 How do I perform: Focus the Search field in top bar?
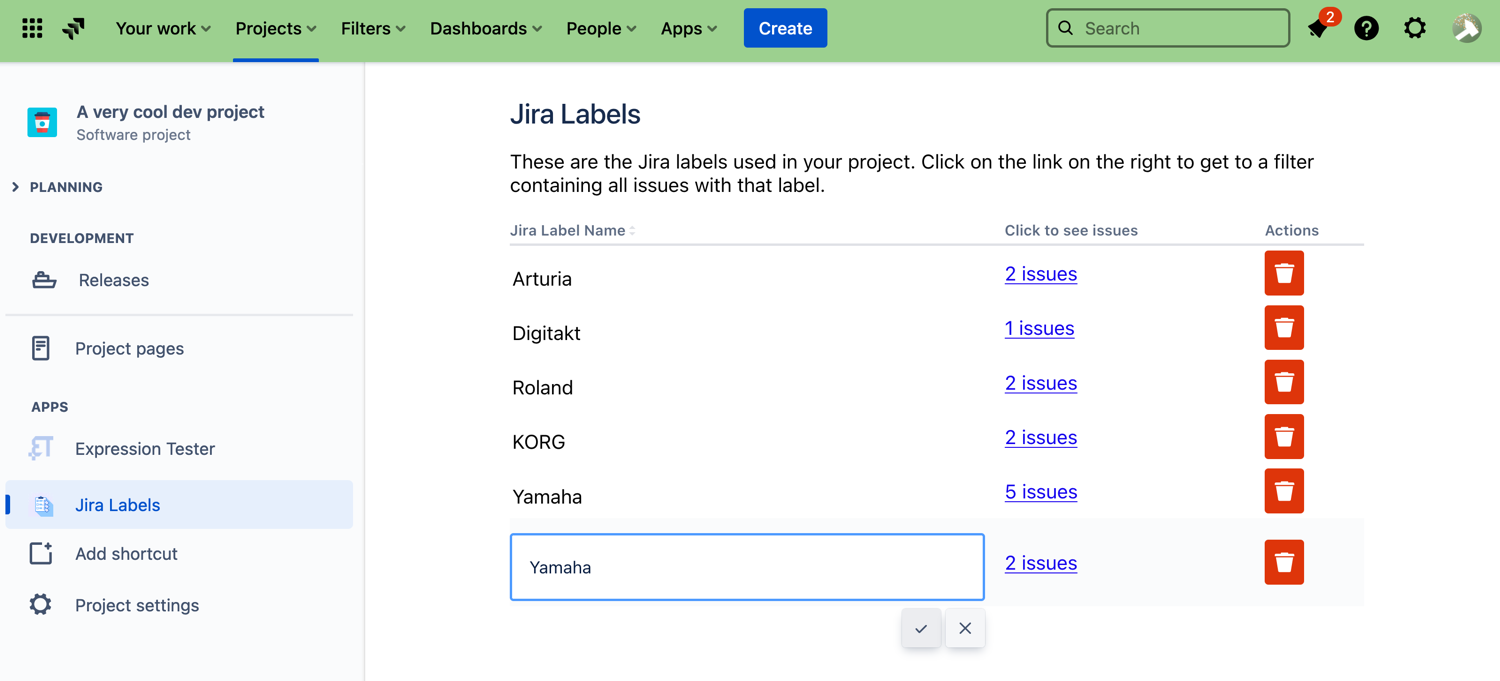click(x=1168, y=28)
